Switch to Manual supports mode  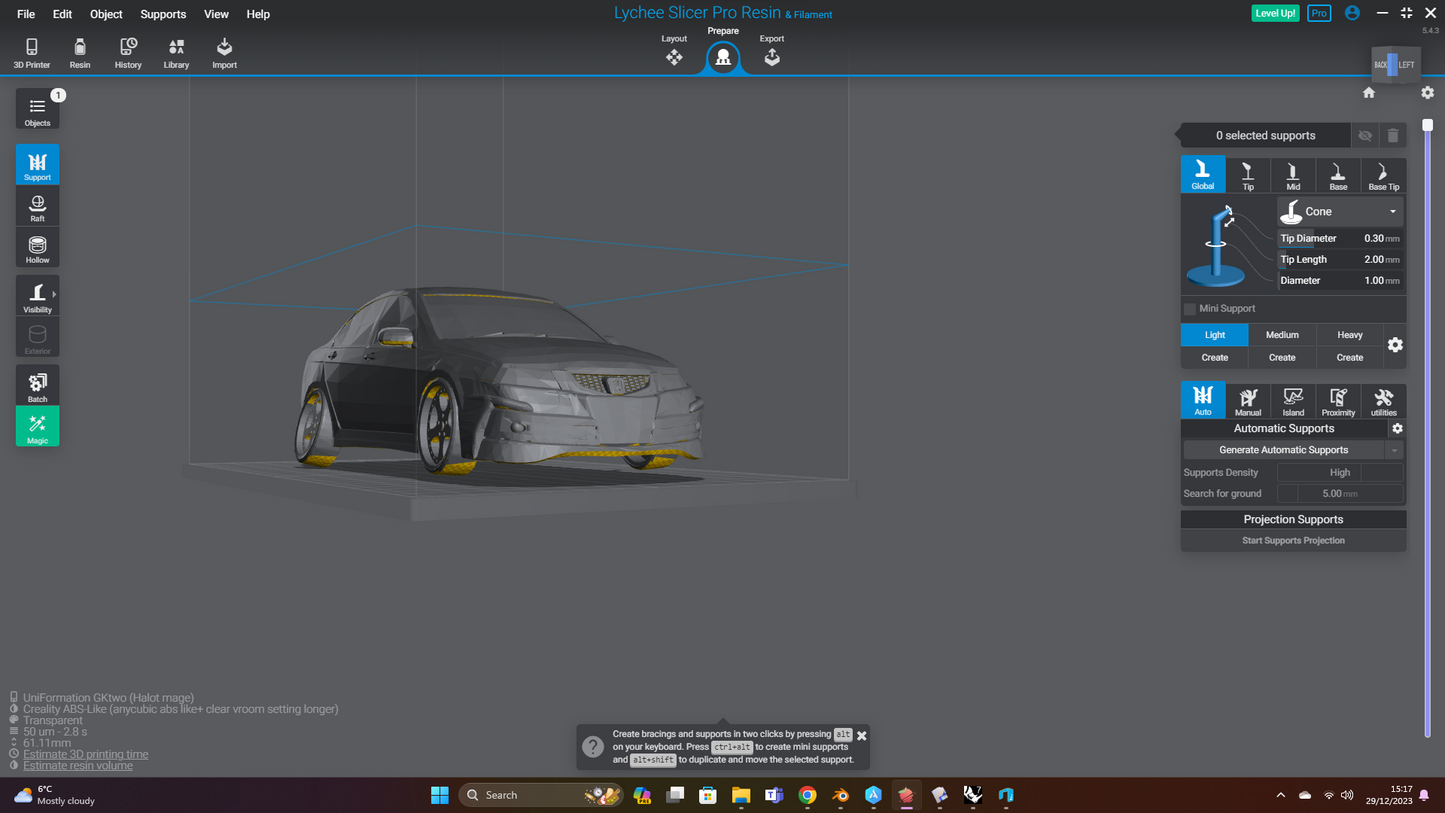(1248, 400)
